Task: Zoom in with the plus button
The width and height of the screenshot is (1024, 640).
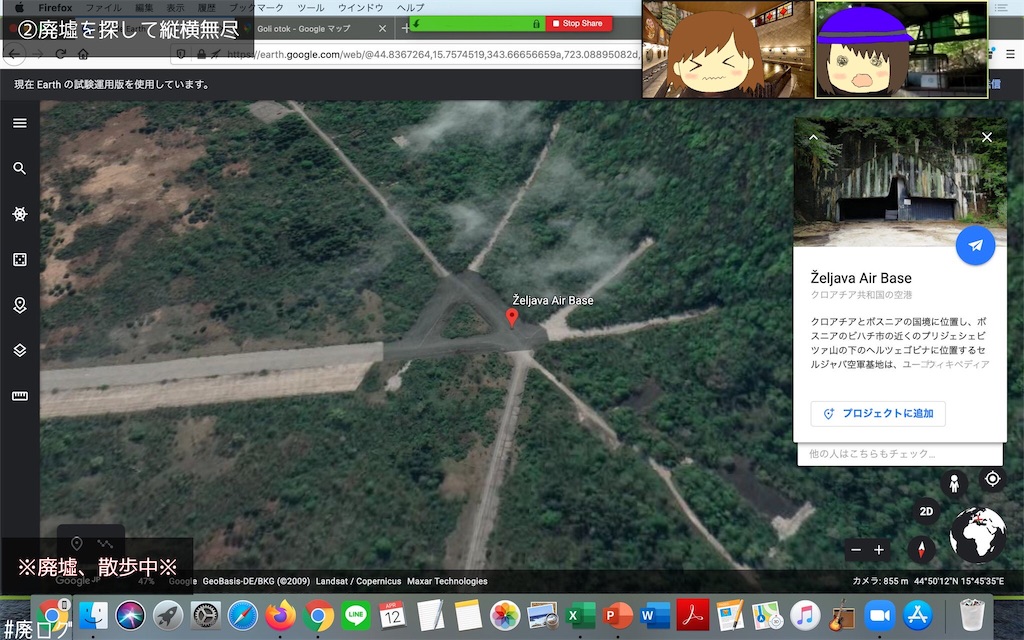Action: (879, 550)
